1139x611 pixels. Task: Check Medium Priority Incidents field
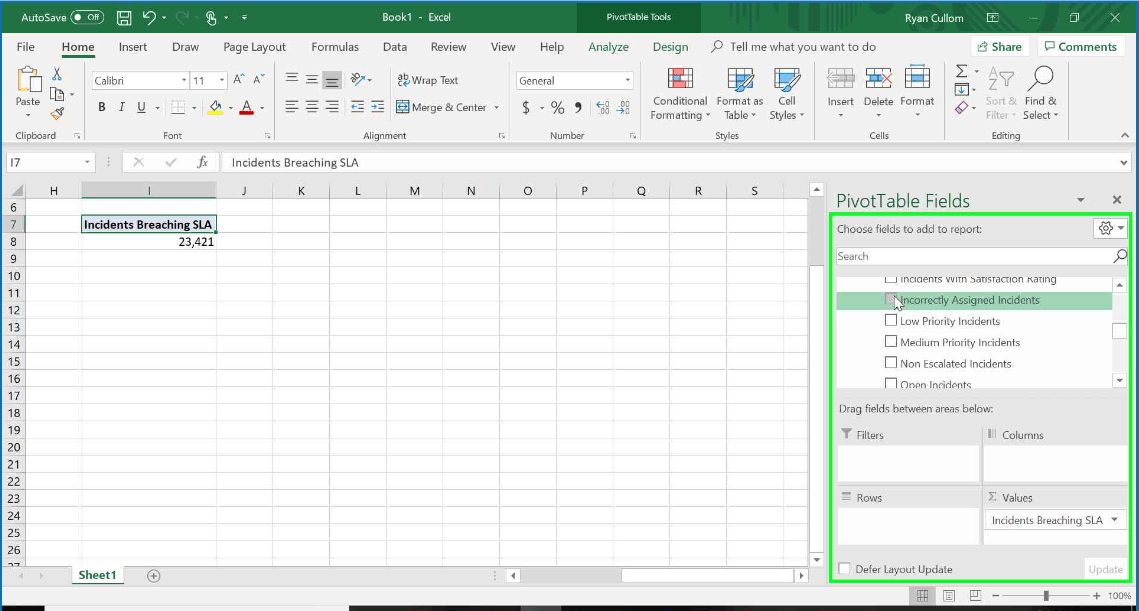pos(891,341)
